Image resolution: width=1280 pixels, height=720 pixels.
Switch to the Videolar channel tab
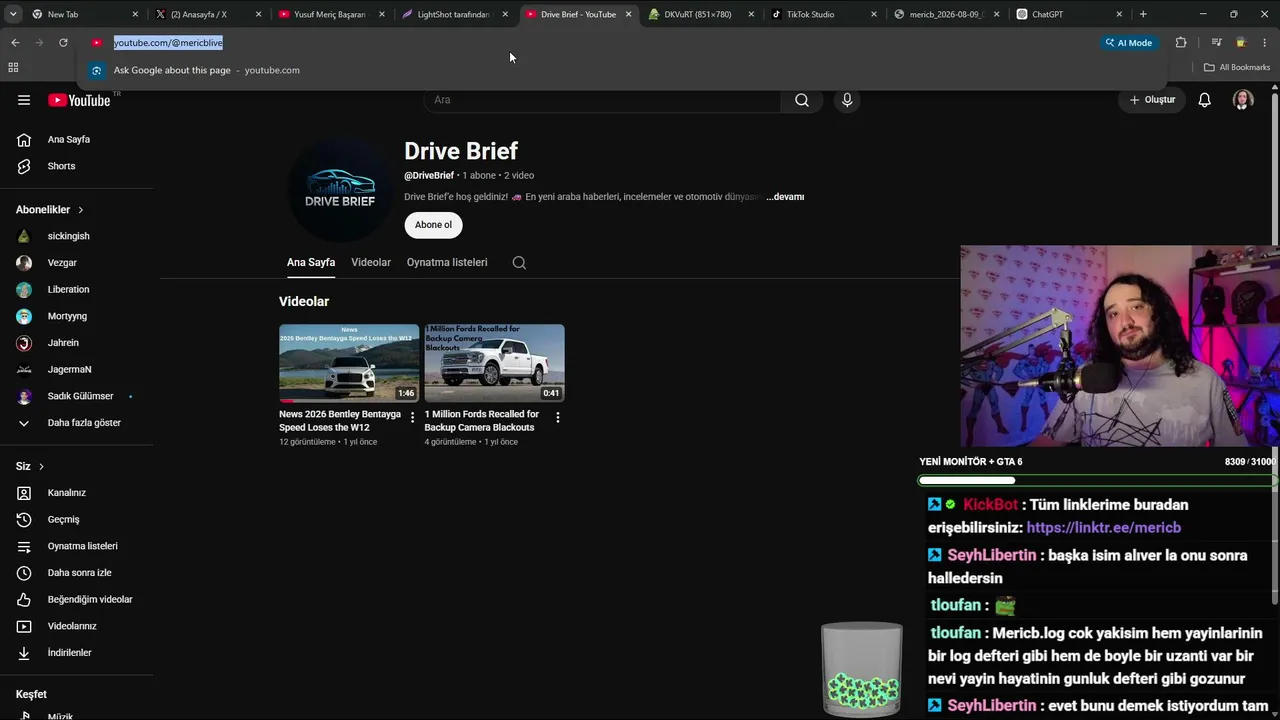pos(371,262)
